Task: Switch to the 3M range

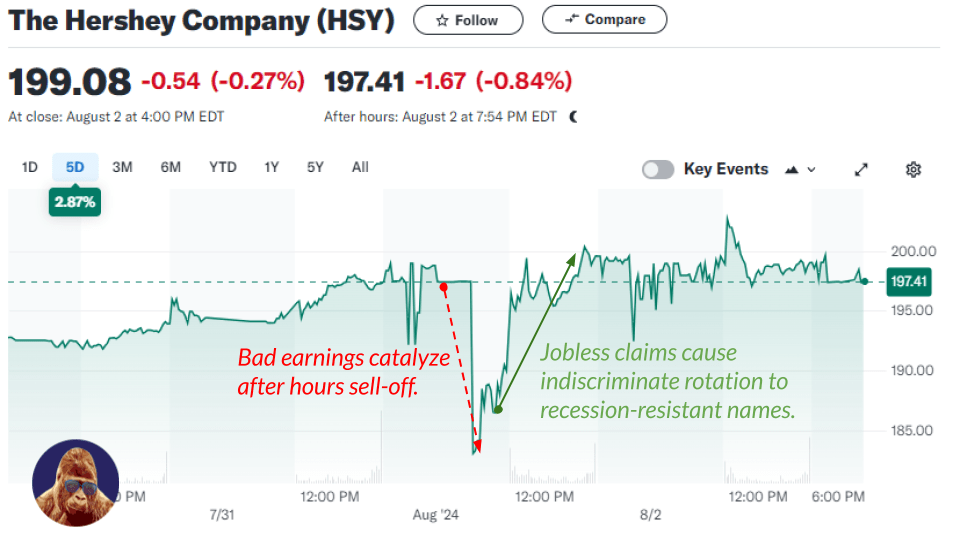Action: [x=122, y=167]
